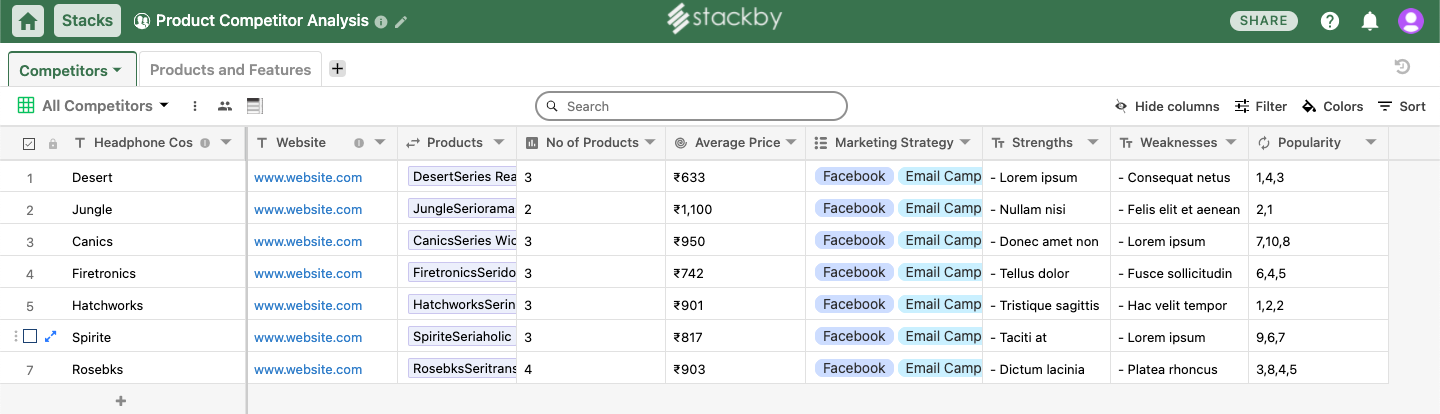Click the Search input field
The height and width of the screenshot is (414, 1440).
tap(691, 106)
